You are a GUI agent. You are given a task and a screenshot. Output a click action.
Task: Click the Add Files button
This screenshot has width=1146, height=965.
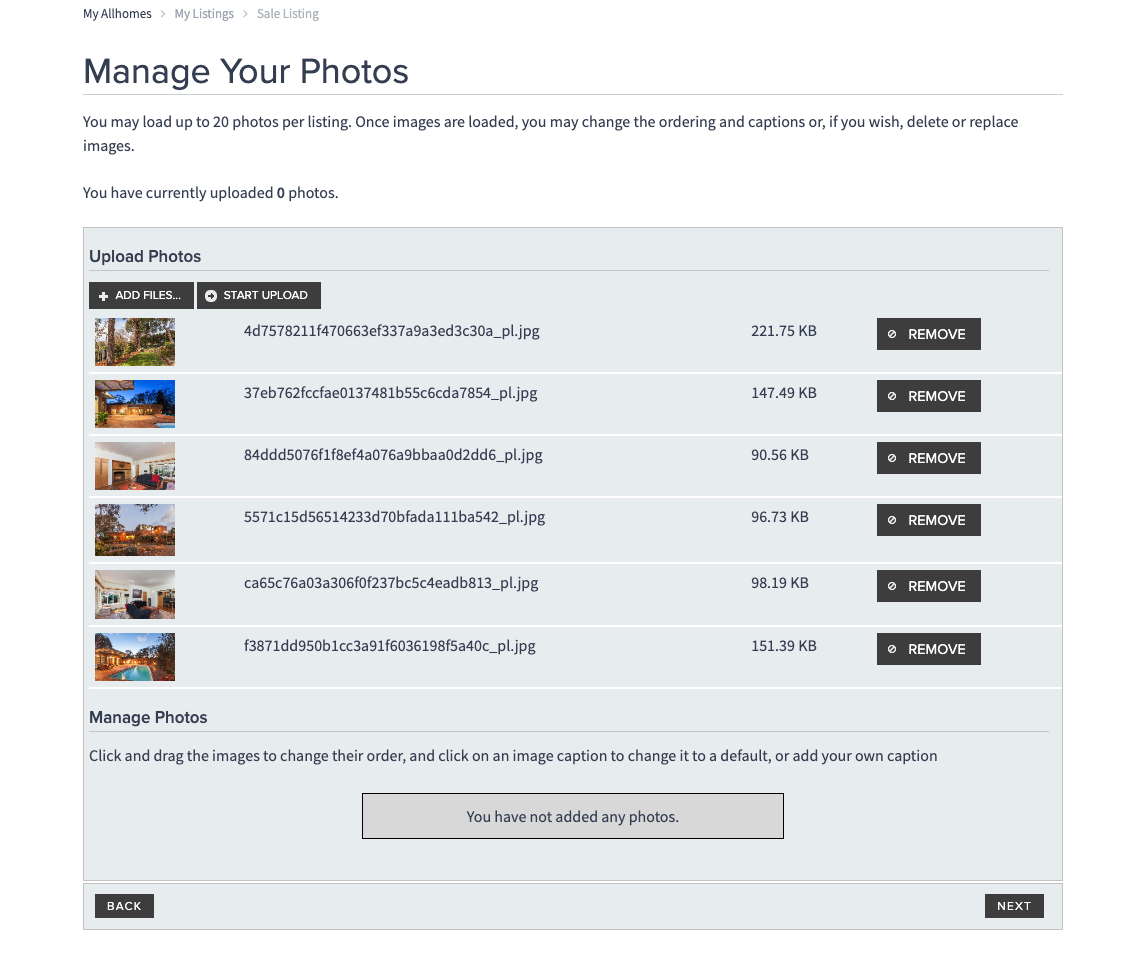(141, 295)
